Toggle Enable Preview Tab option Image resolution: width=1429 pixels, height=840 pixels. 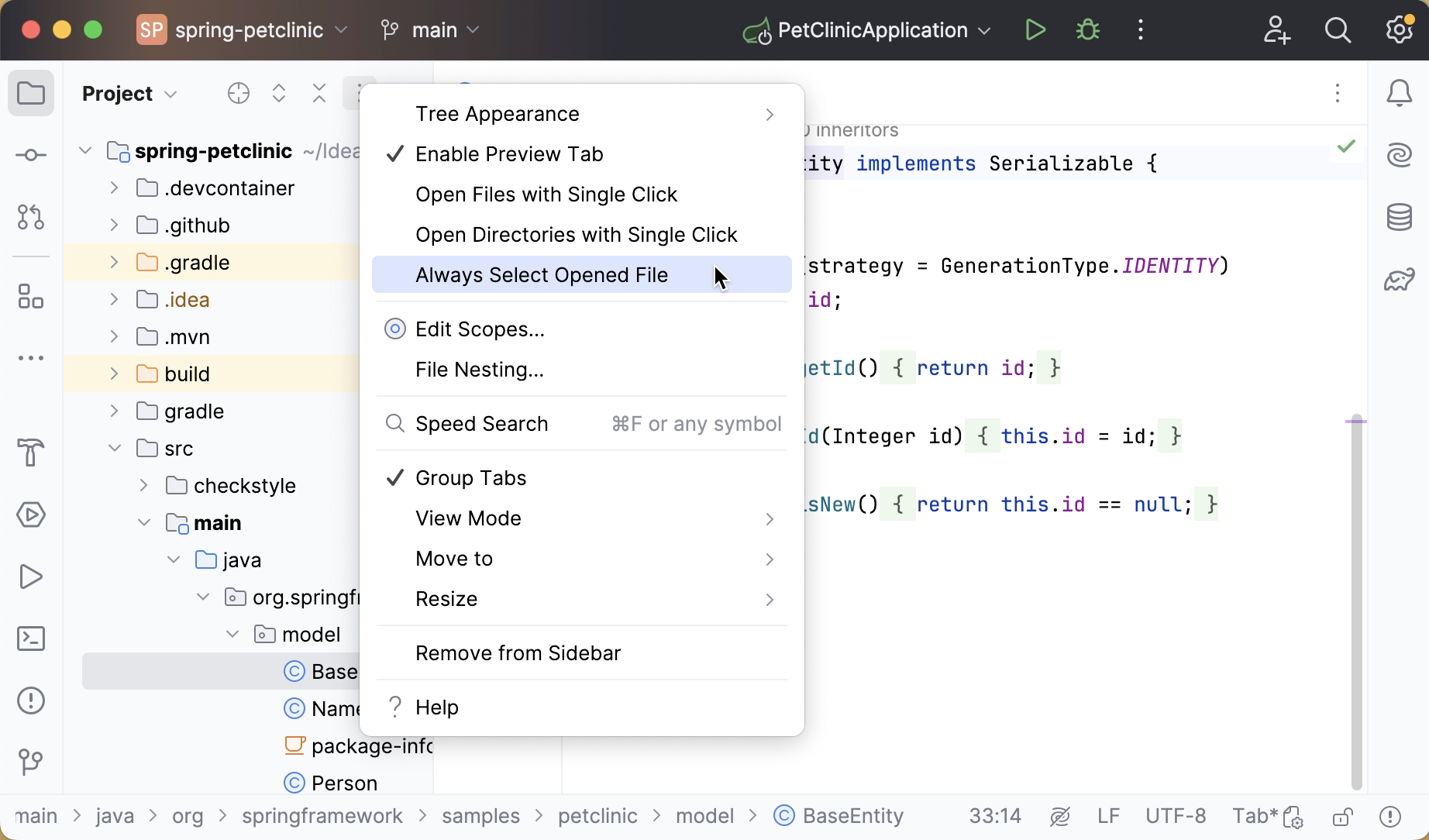508,153
